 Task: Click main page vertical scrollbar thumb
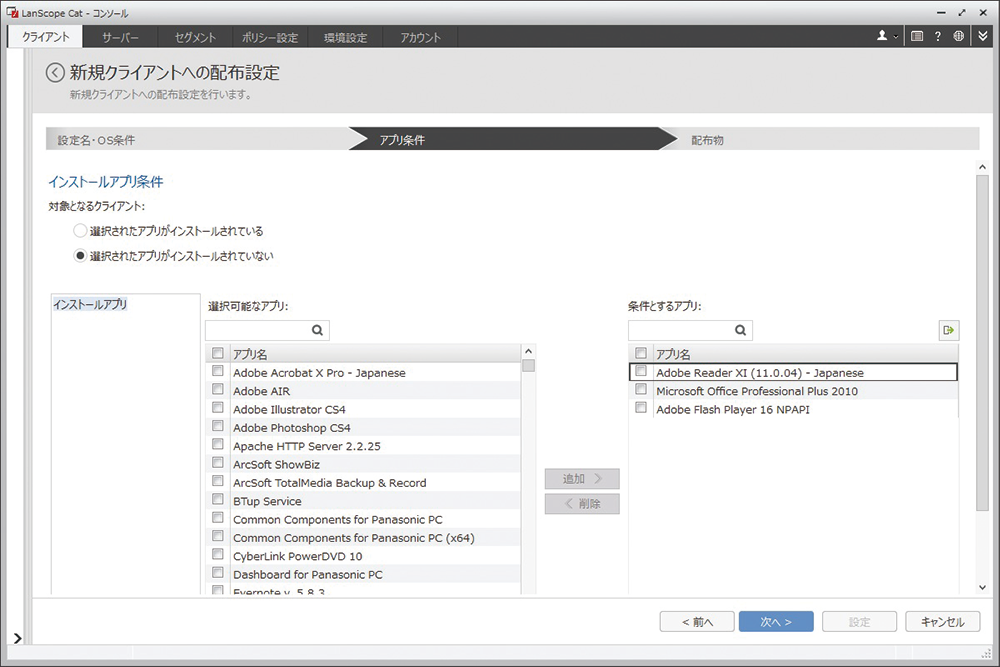pos(982,343)
